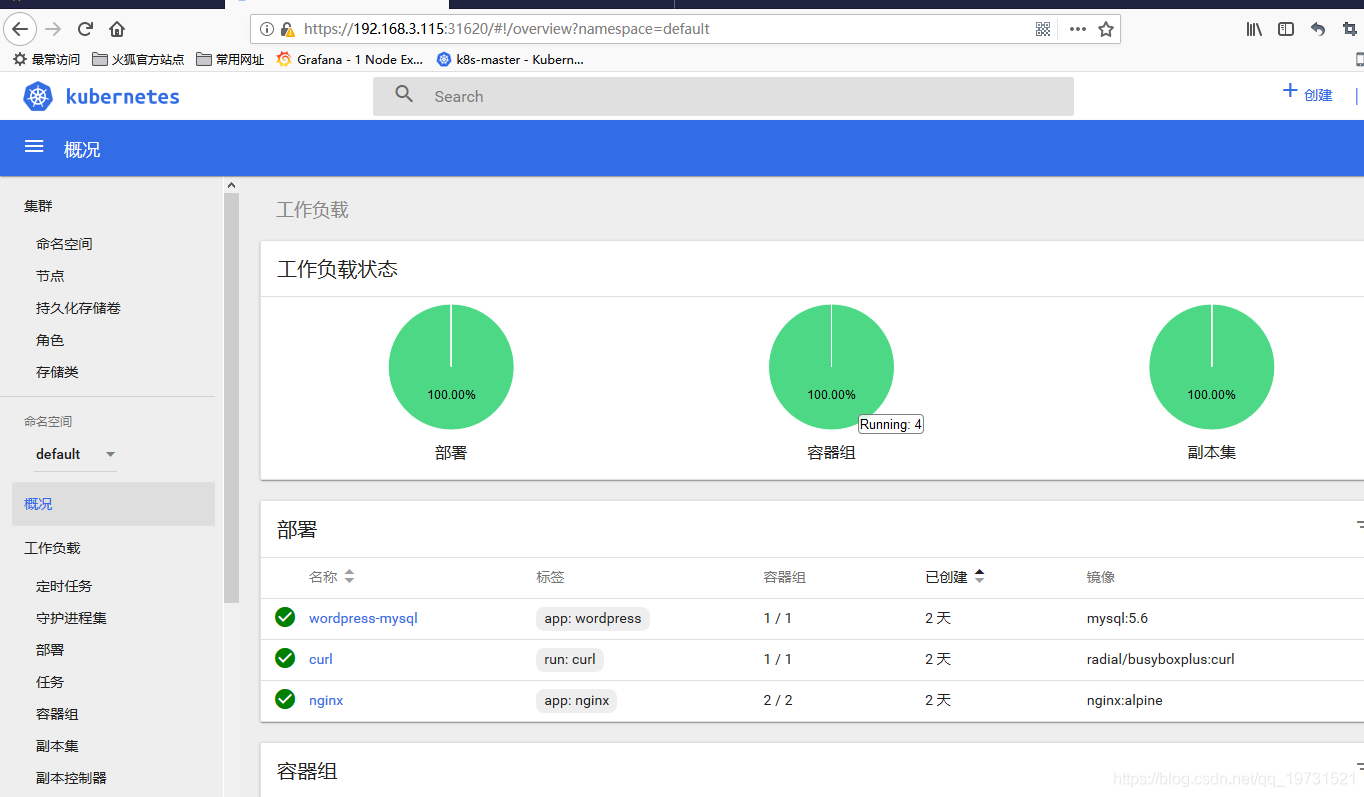Viewport: 1364px width, 797px height.
Task: Open the k8s-master Kubernetes bookmark
Action: [x=510, y=59]
